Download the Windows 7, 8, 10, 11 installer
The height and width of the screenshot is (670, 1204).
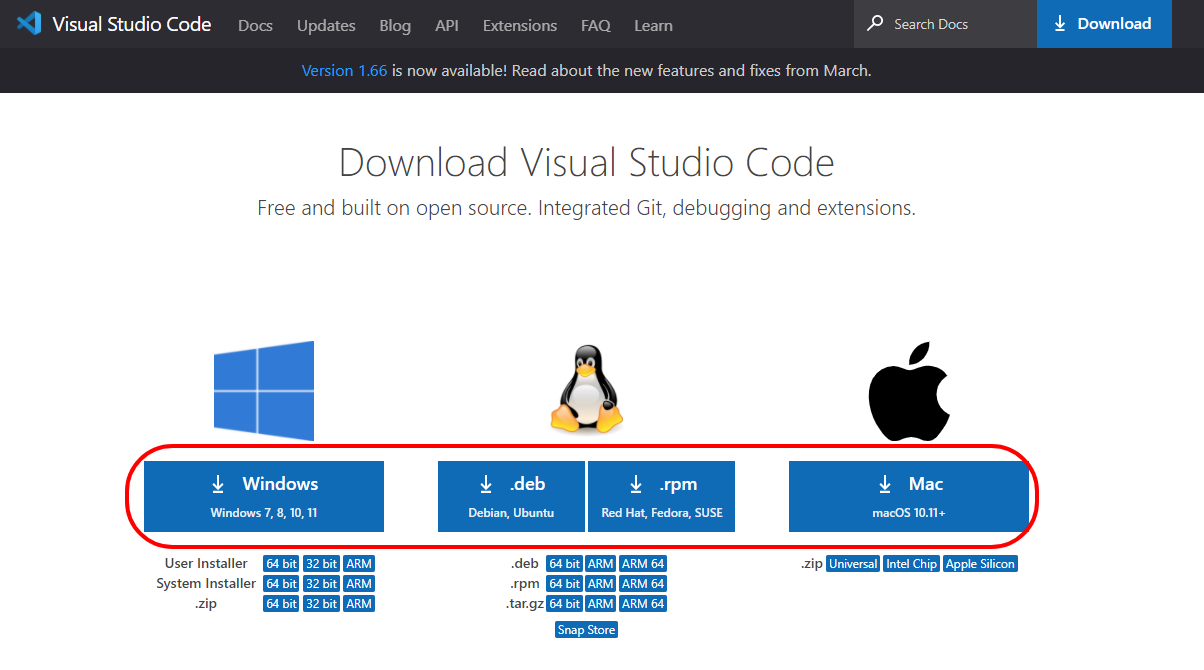tap(264, 496)
